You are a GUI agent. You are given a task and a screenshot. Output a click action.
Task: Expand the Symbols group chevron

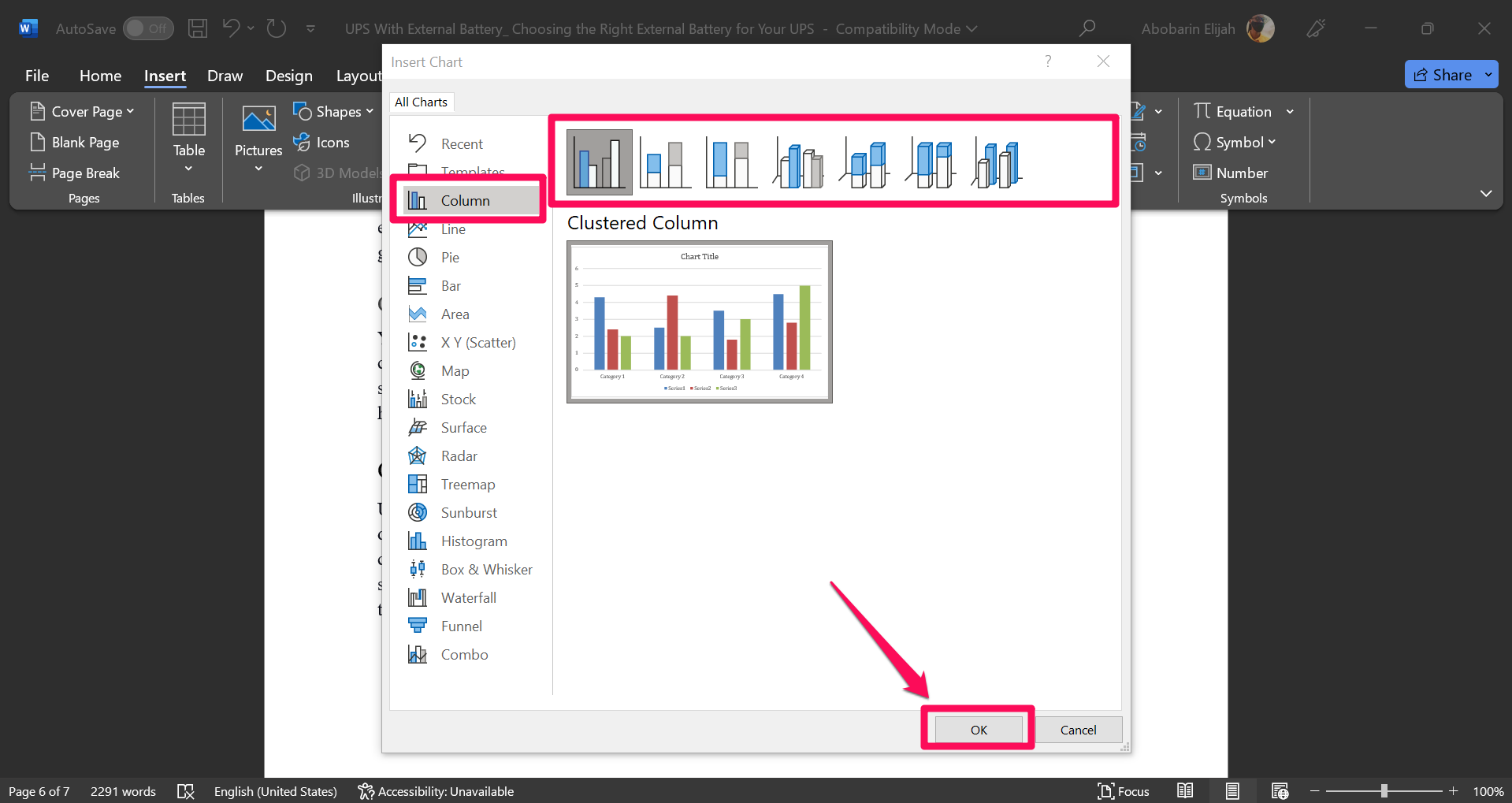click(1486, 193)
